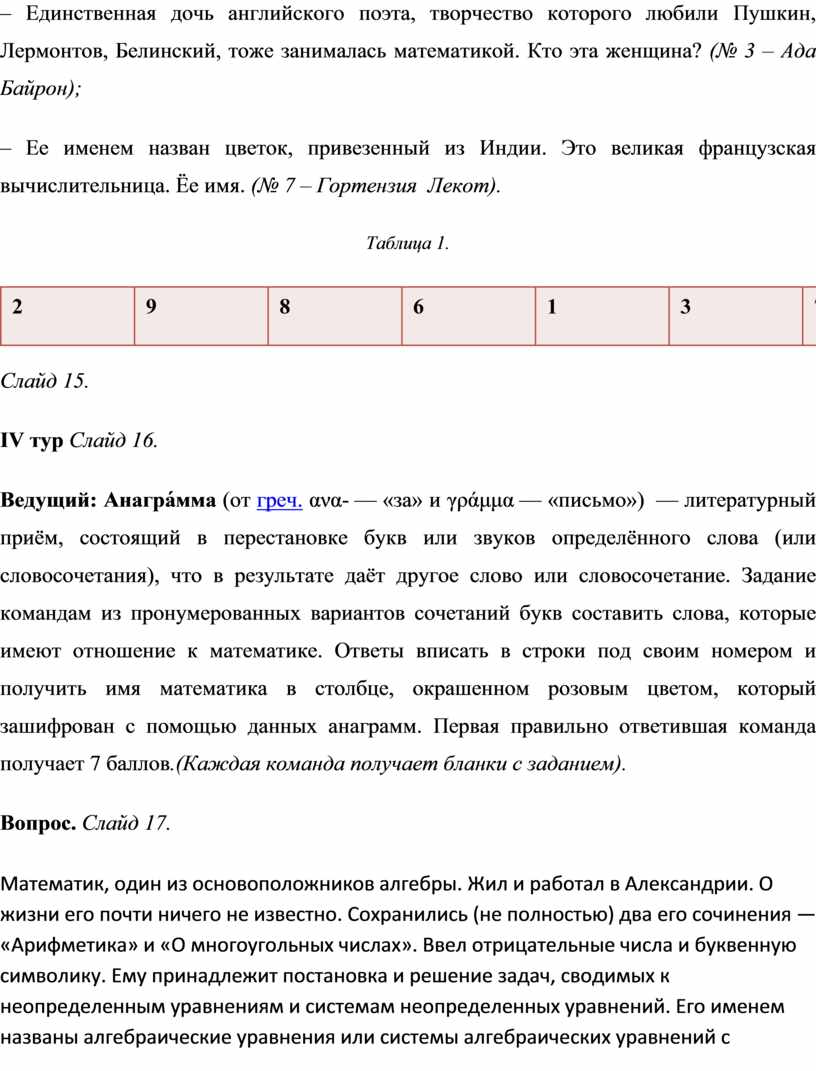The width and height of the screenshot is (816, 1071).
Task: Select table cell containing number 9
Action: 201,316
